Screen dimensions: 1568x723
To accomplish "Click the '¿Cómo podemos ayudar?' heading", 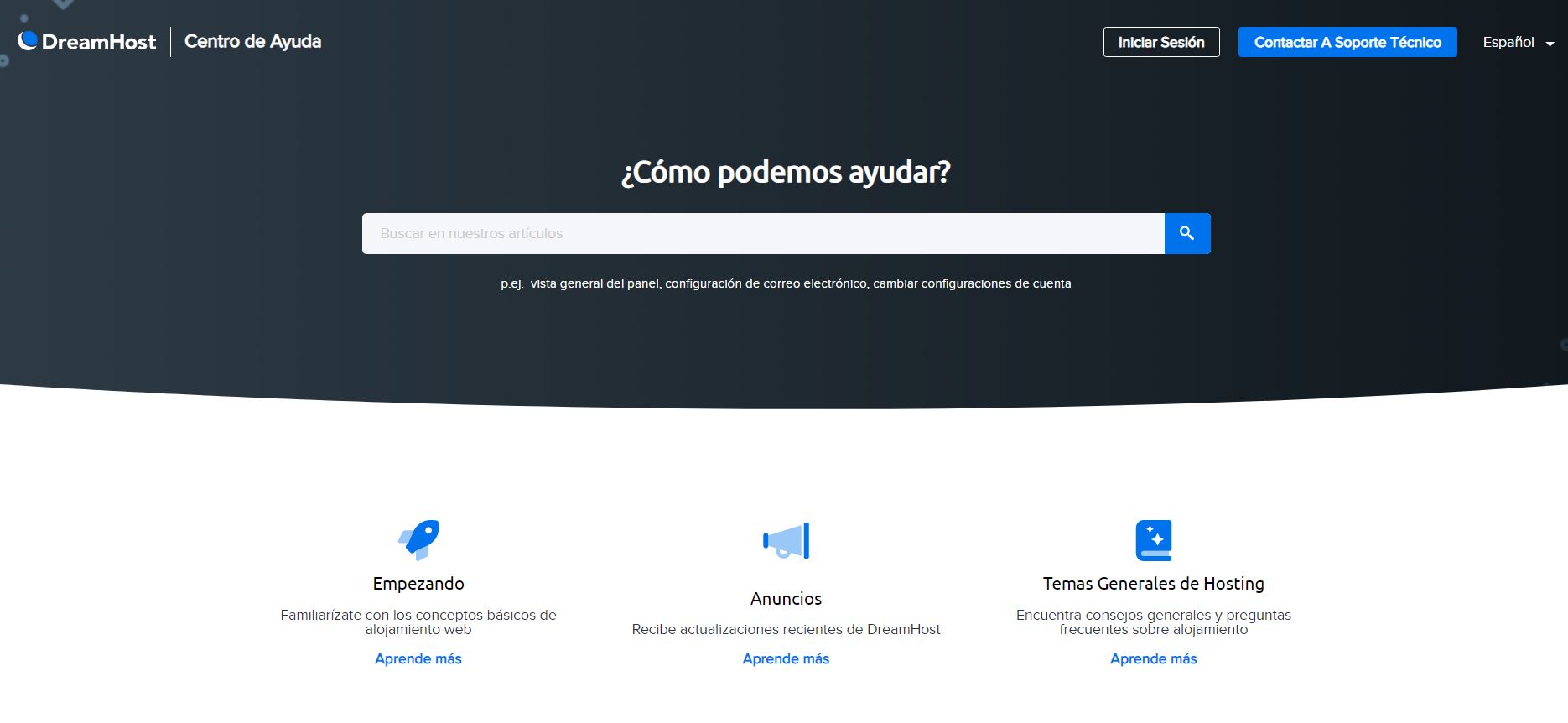I will click(x=786, y=172).
